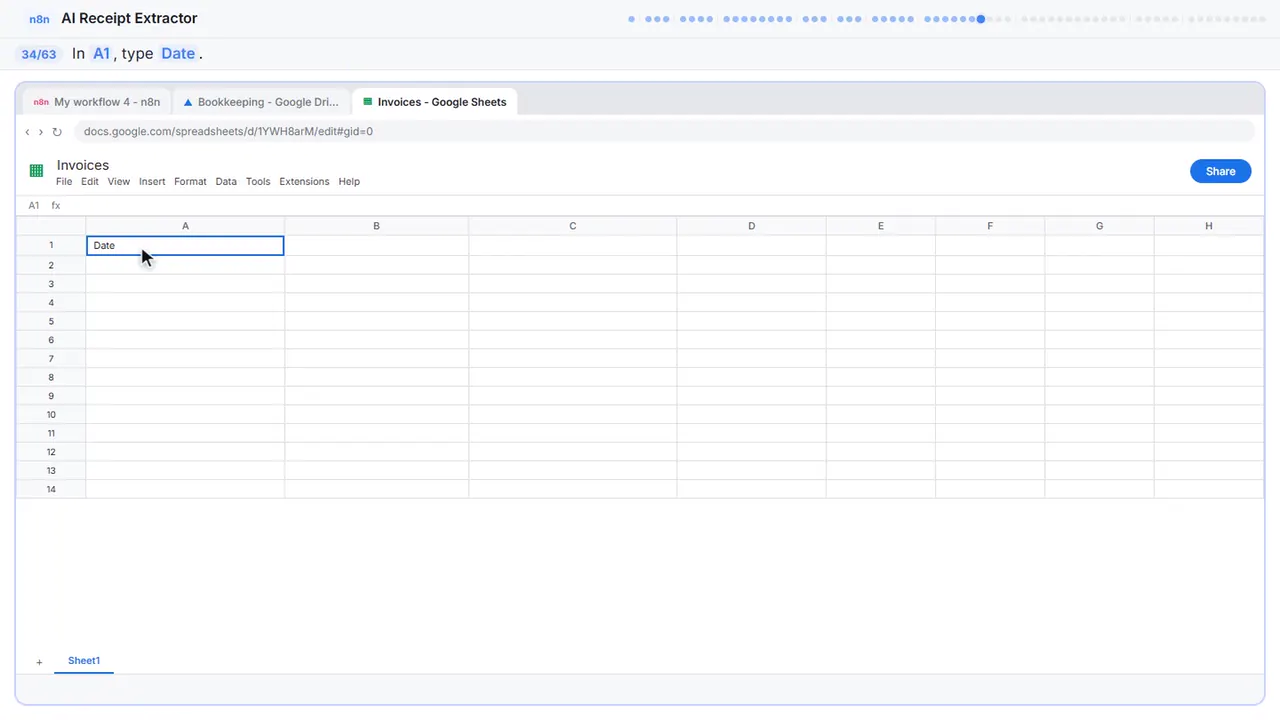Open the Format menu

point(190,182)
